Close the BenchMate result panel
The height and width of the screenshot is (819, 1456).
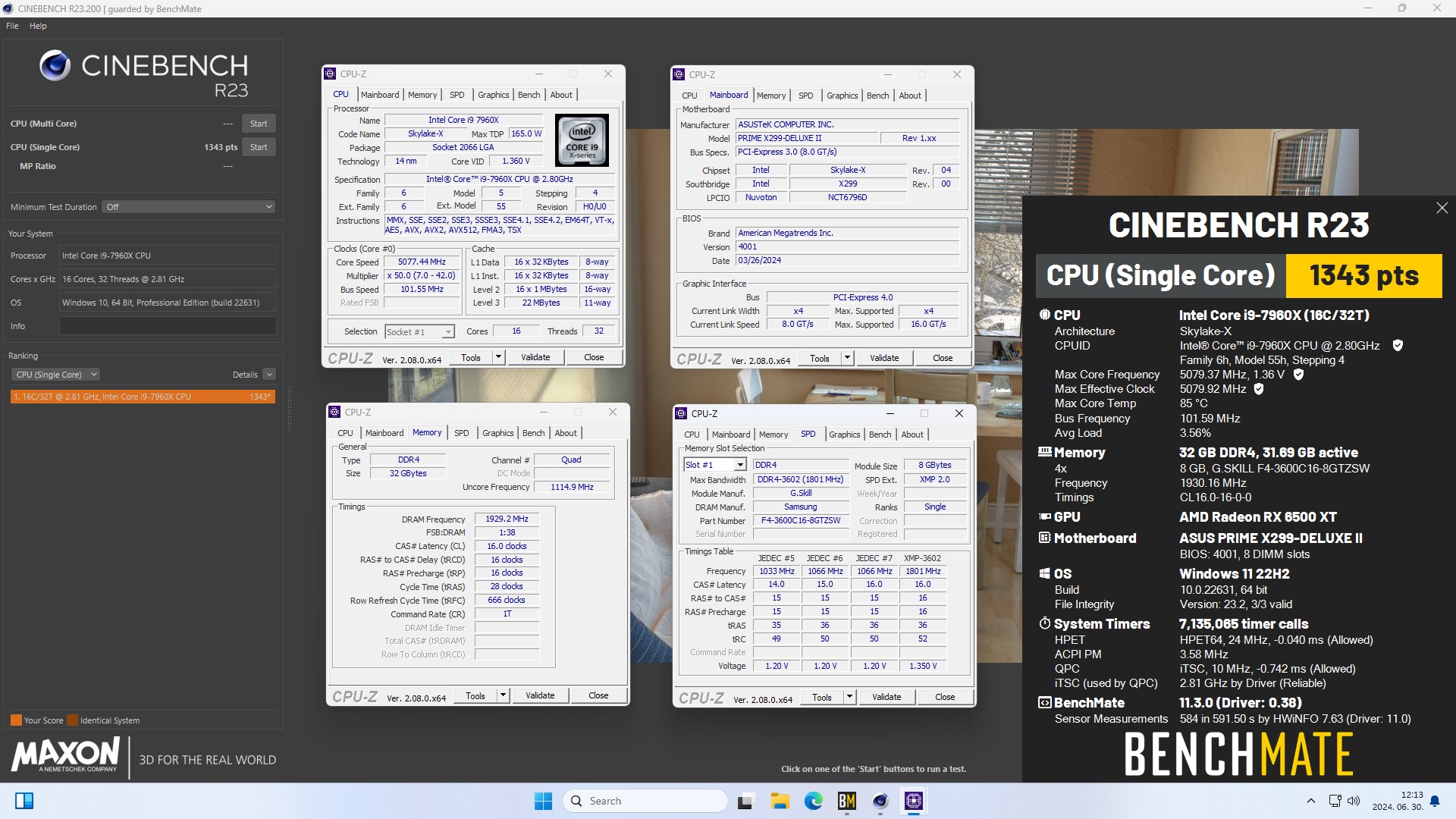[x=1442, y=208]
